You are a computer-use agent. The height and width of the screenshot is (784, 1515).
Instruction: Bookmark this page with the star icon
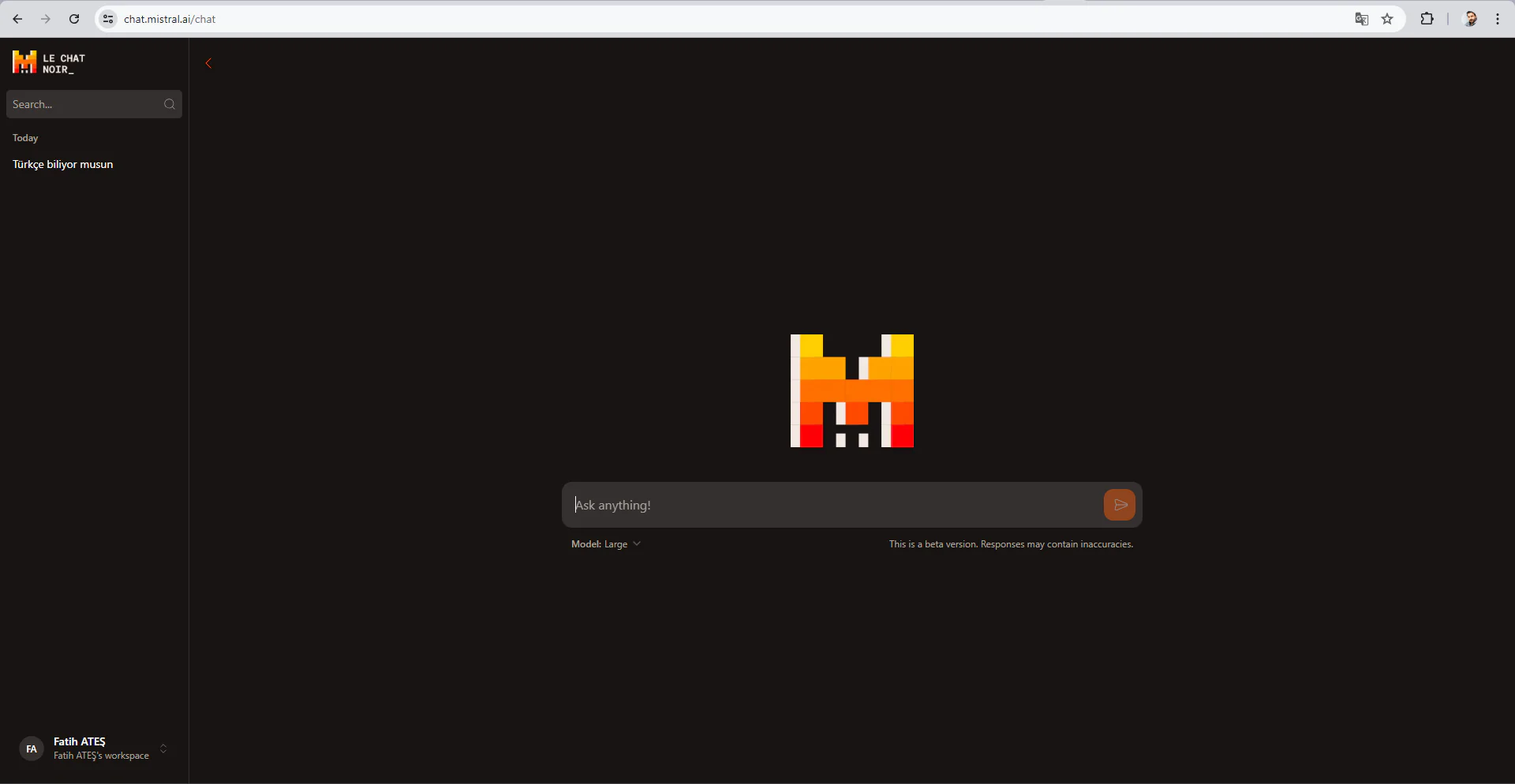coord(1387,19)
